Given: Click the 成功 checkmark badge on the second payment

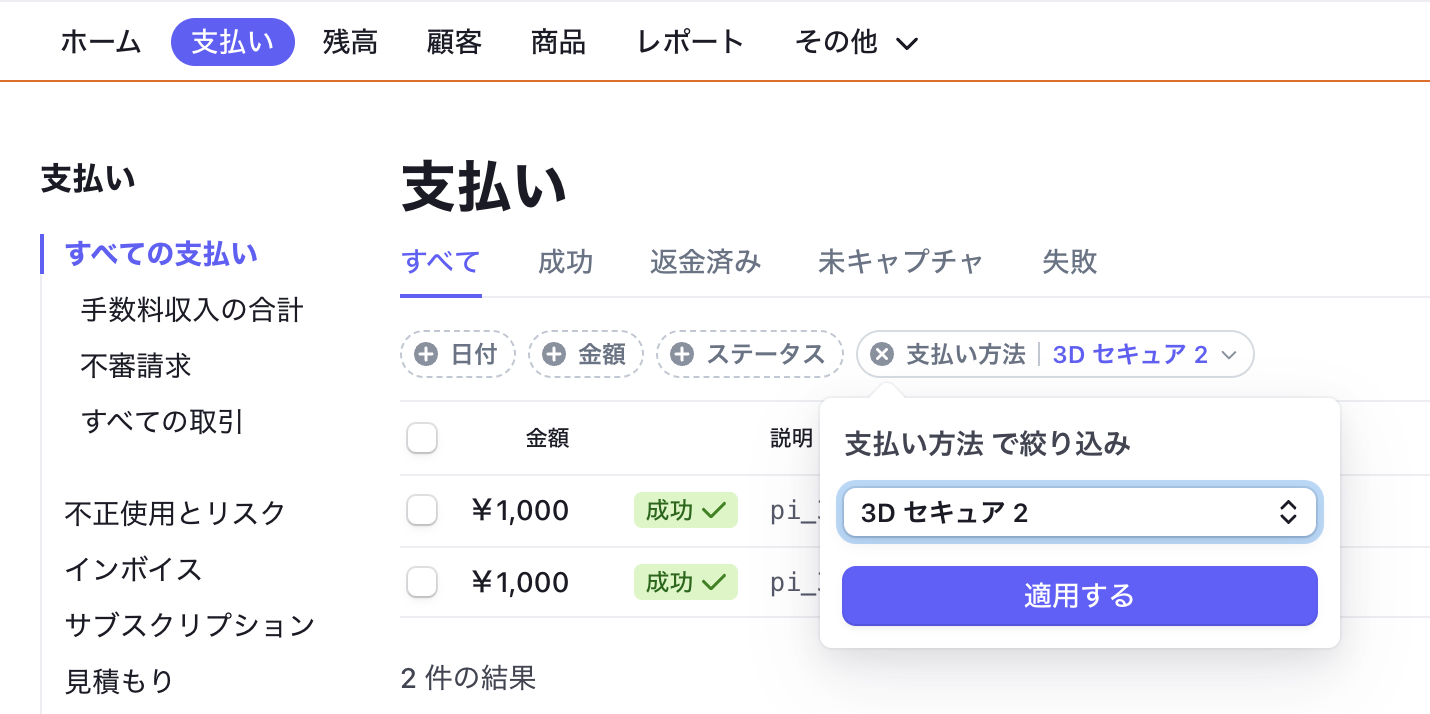Looking at the screenshot, I should [685, 582].
